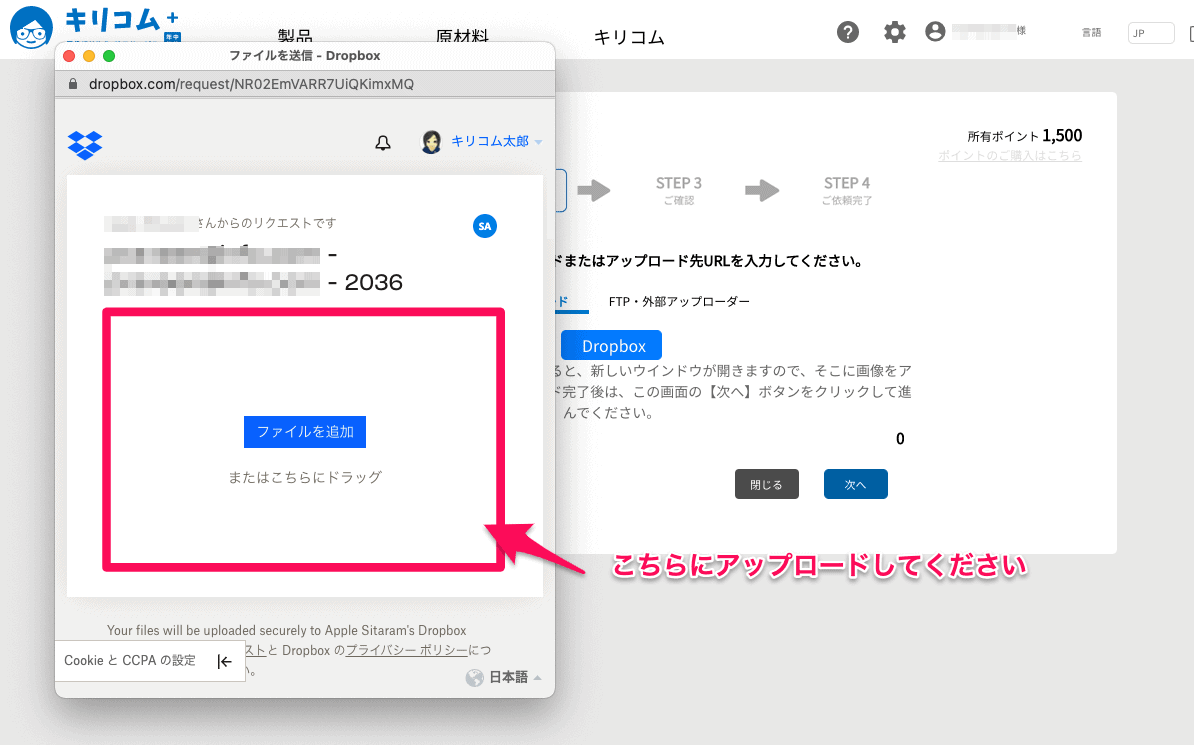Open the 原材料 menu
Viewport: 1194px width, 745px height.
pos(462,36)
